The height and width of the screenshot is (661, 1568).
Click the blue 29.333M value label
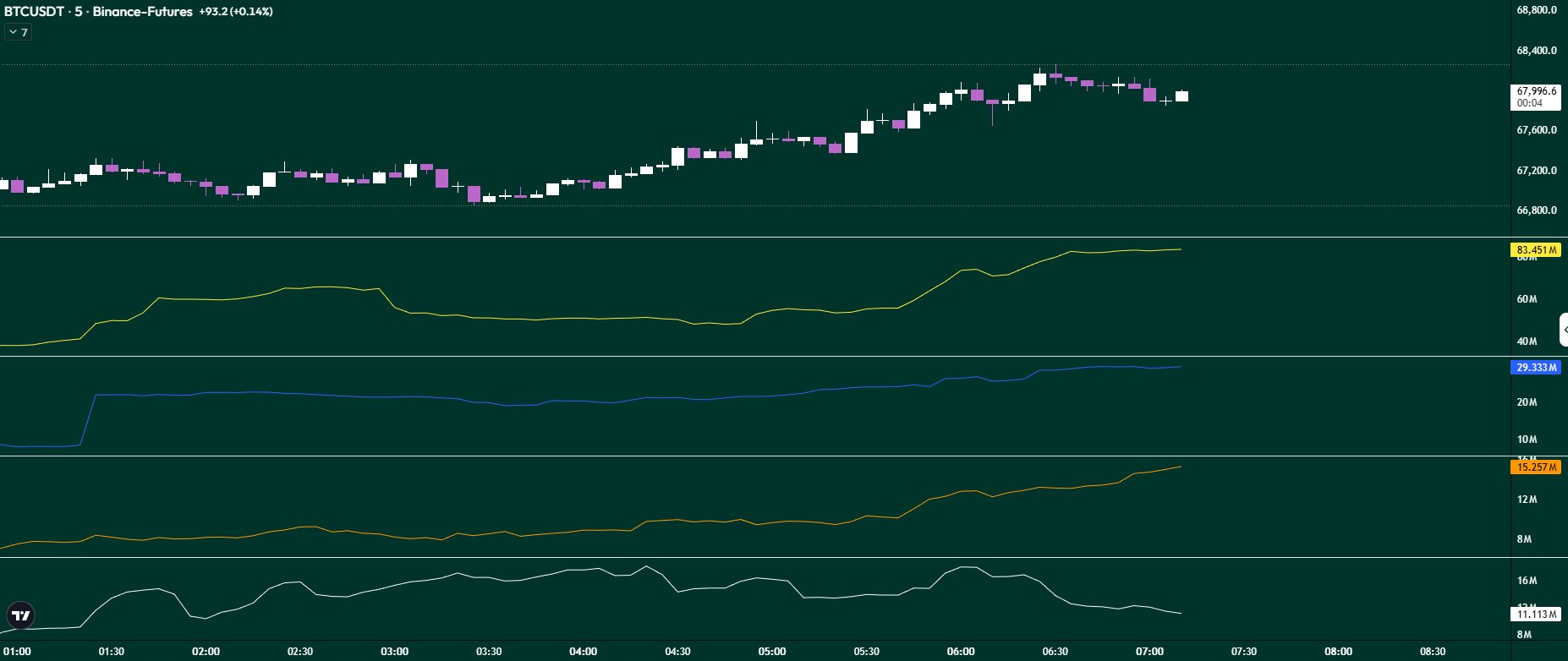pos(1536,368)
